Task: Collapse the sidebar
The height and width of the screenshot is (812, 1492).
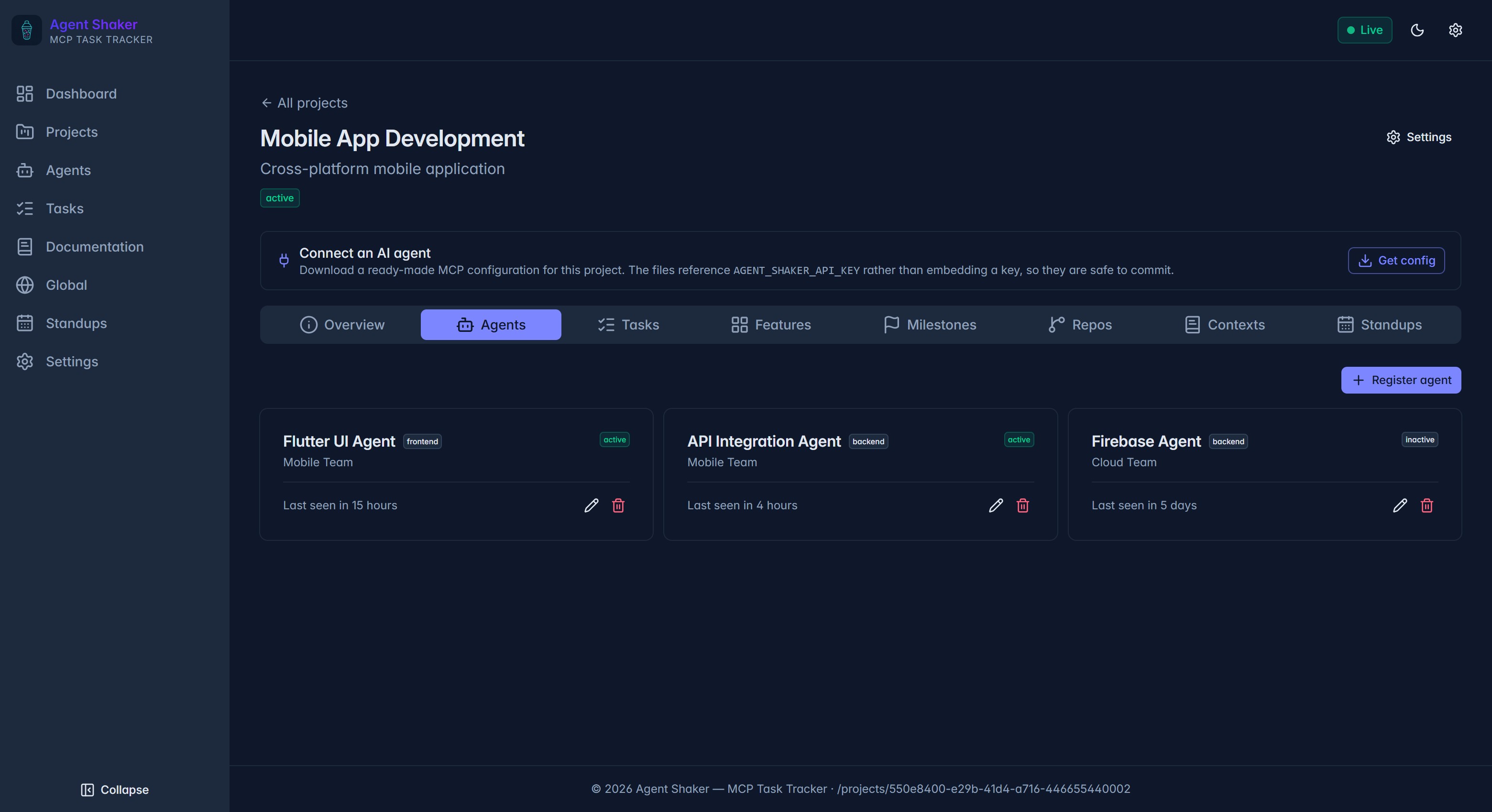Action: [115, 790]
